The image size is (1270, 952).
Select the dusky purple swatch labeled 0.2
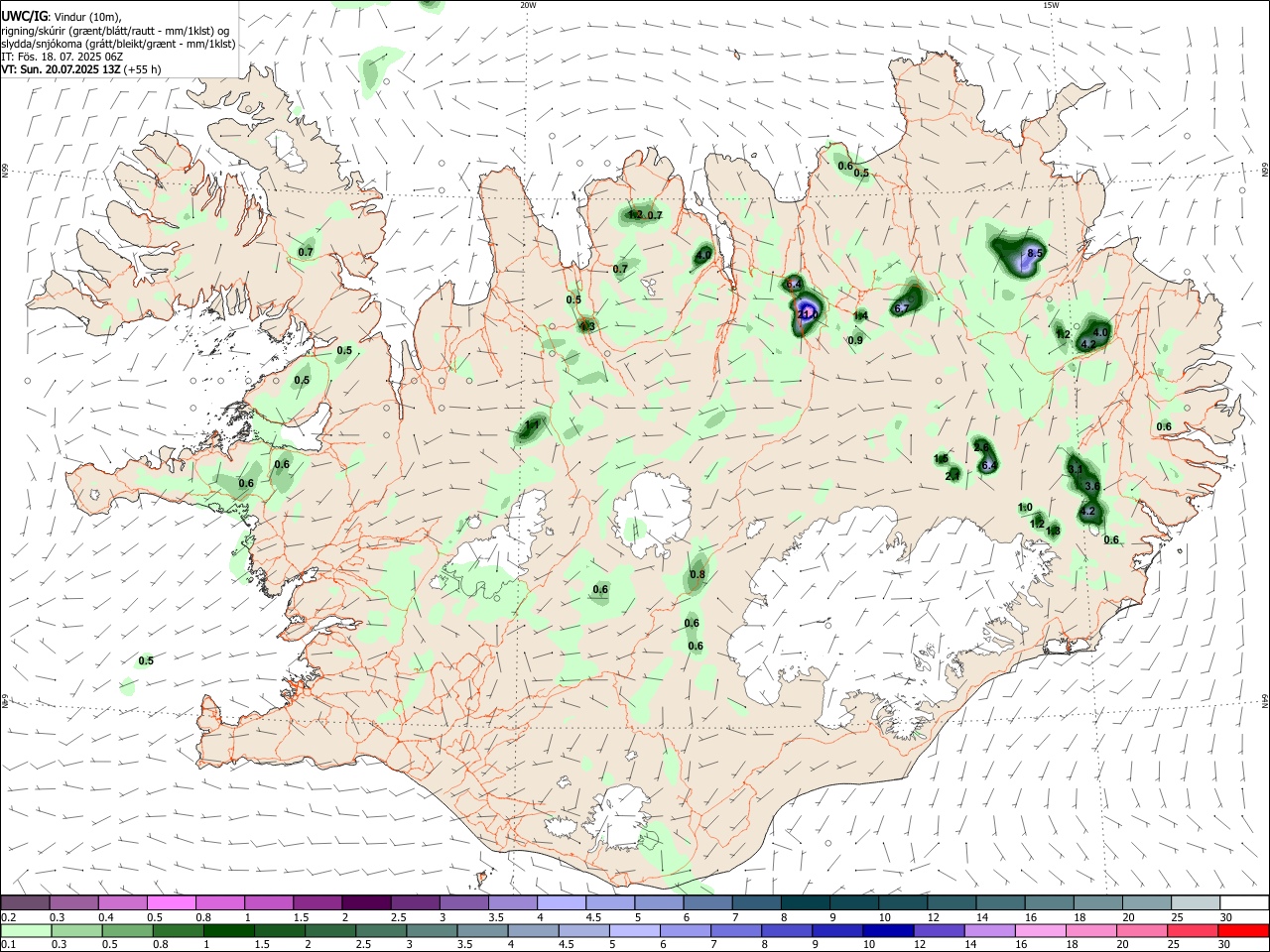coord(26,902)
